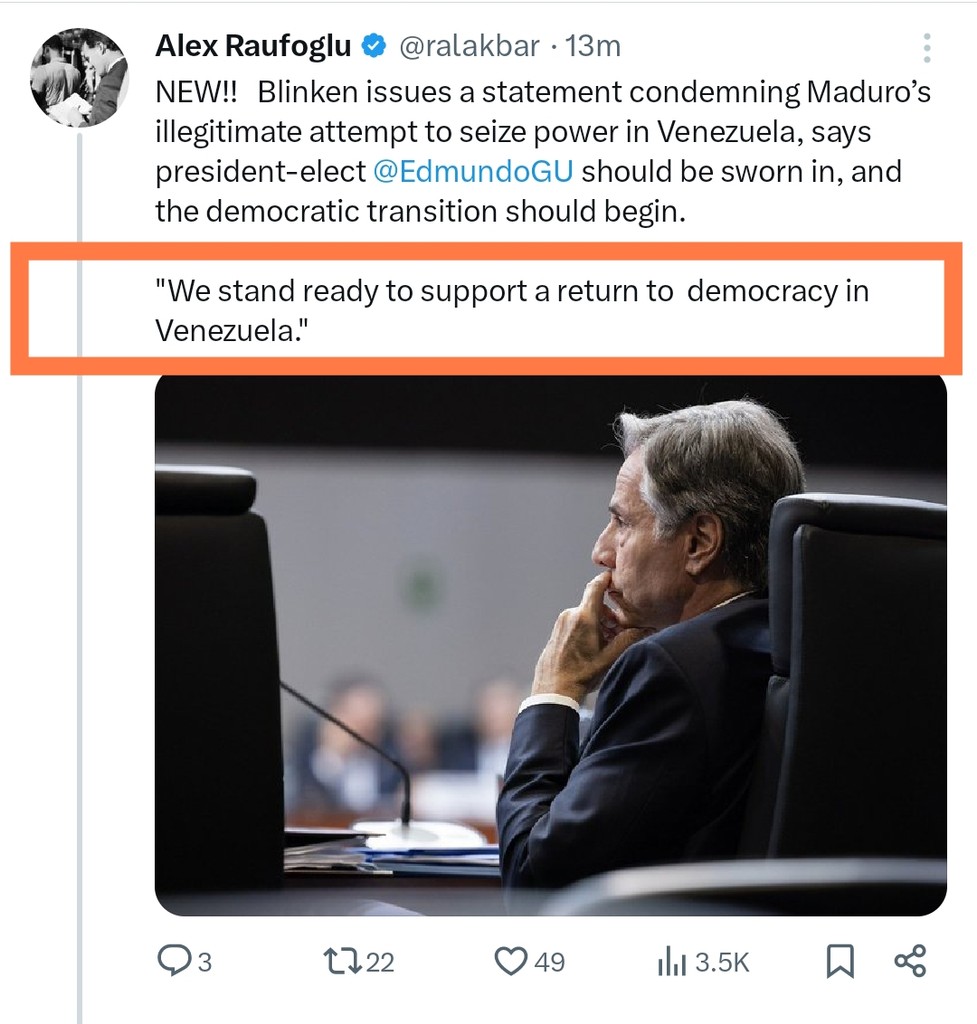Open the view analytics bar-chart icon
Screen dimensions: 977x1024
[x=672, y=962]
